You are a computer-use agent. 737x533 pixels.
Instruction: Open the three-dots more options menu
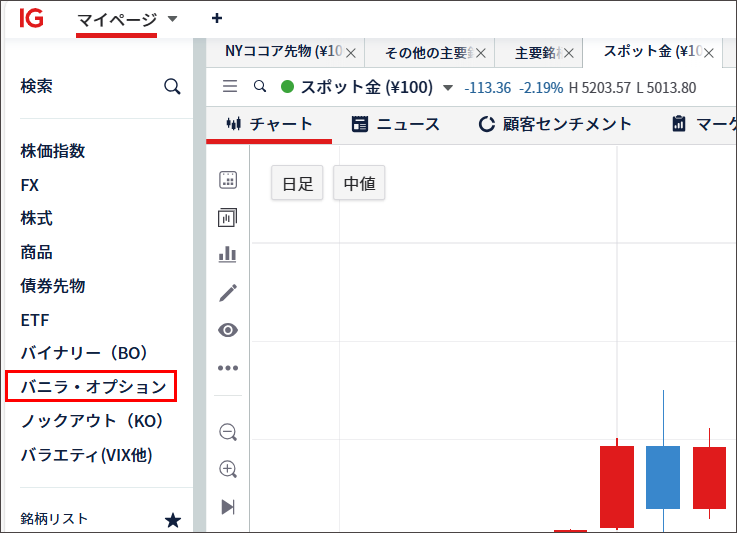(x=228, y=368)
